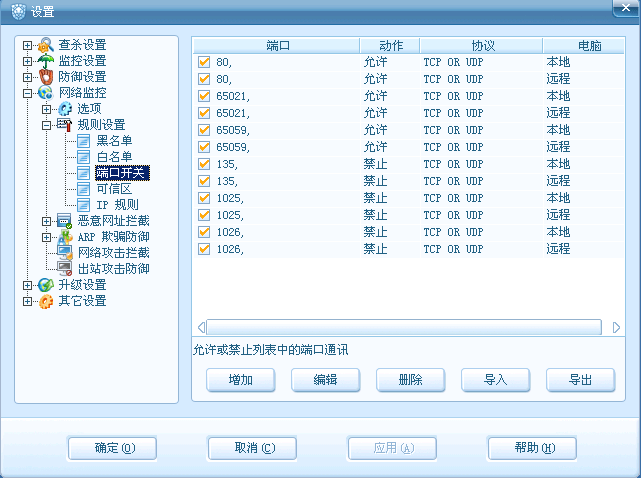Click the right scroll arrow of port list
Screen dimensions: 641x478
point(616,328)
